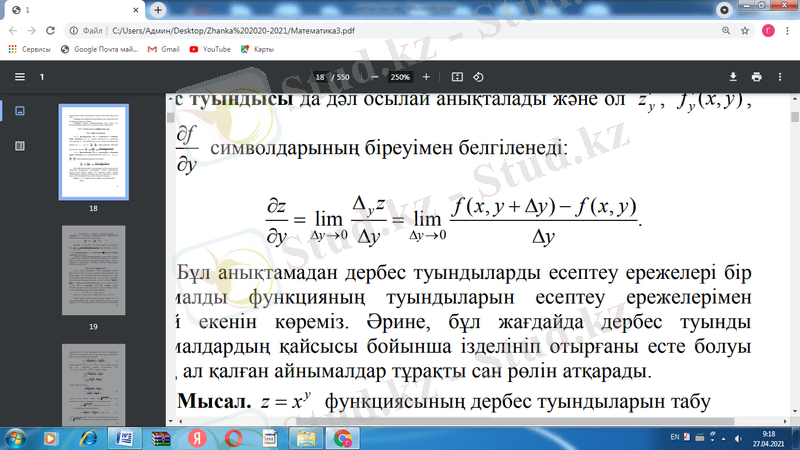The width and height of the screenshot is (800, 450).
Task: Open the Chrome profile avatar
Action: [768, 31]
